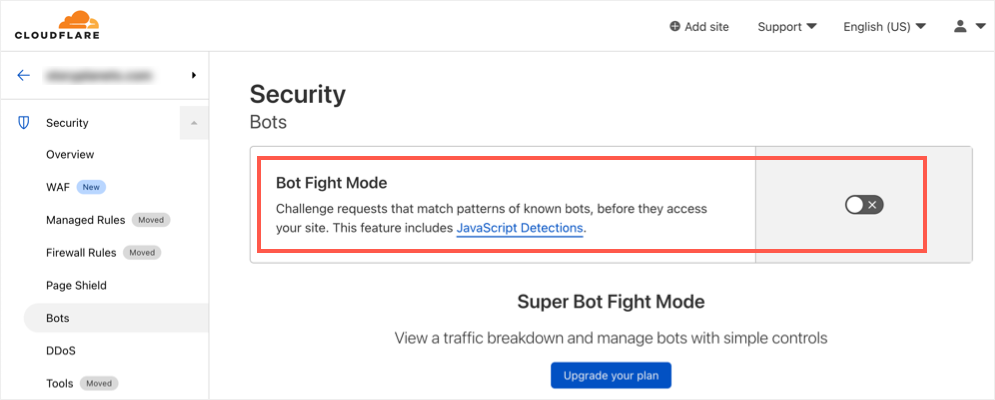Select WAF in the sidebar

pos(57,187)
